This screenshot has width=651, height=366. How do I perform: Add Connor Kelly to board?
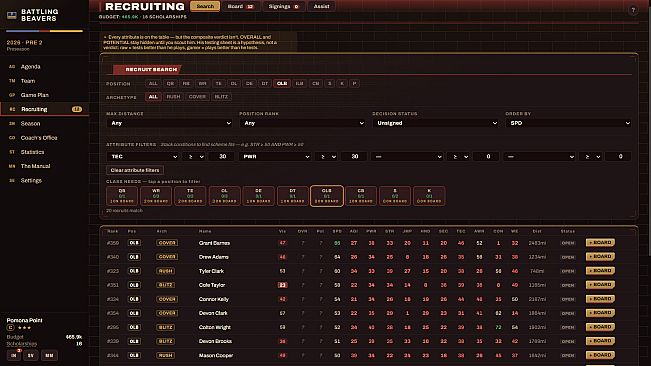[600, 299]
